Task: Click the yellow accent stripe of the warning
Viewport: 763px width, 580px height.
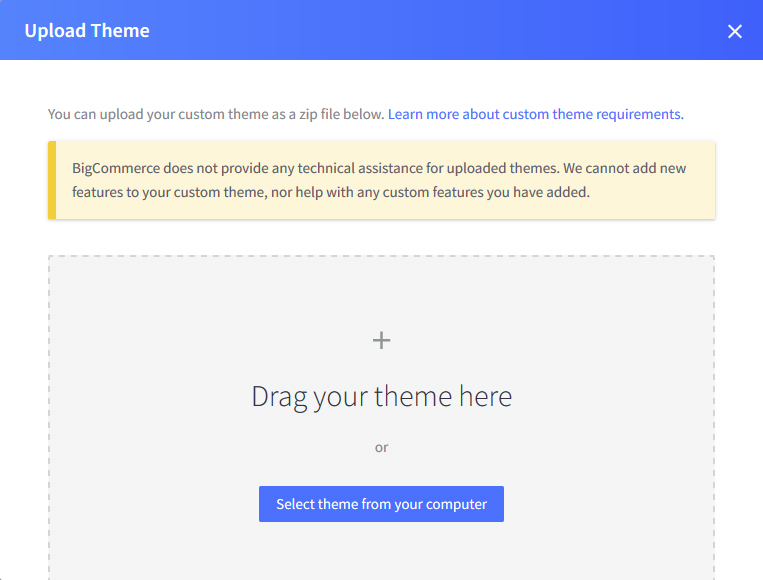Action: click(x=51, y=180)
